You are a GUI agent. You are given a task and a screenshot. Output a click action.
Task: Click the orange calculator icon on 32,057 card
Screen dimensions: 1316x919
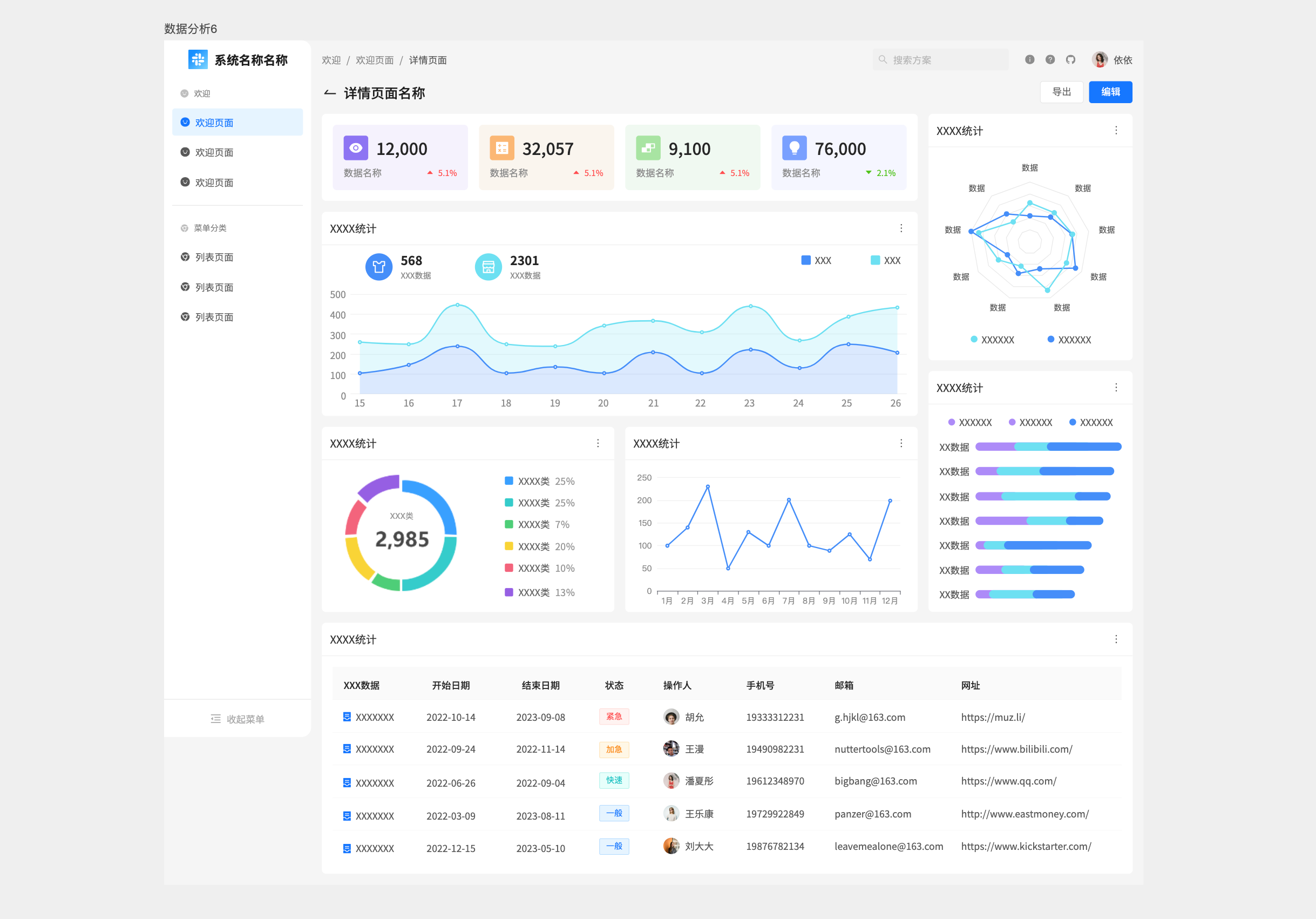click(501, 148)
